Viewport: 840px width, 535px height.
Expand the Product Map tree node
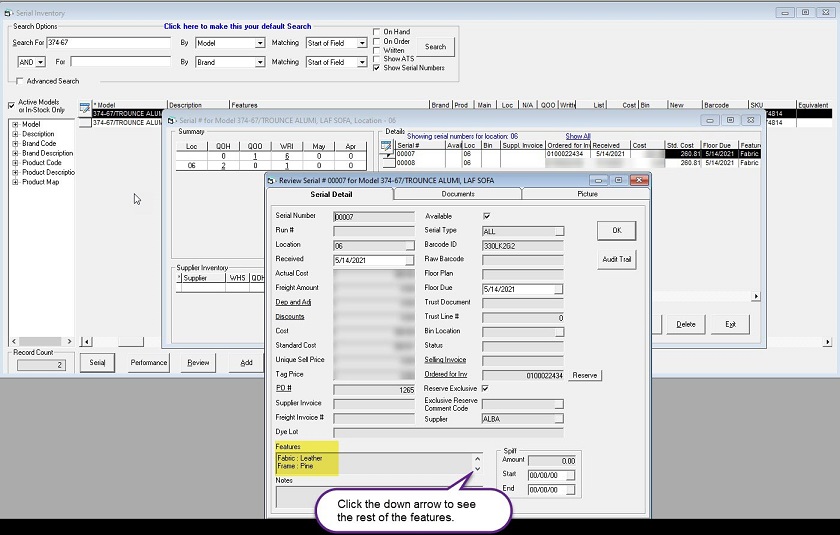(15, 182)
